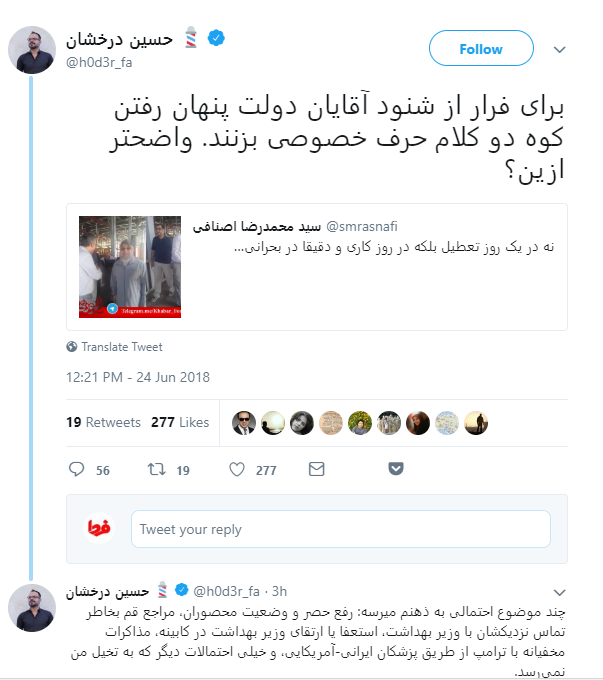Expand the options chevron on the reply tweet
Image resolution: width=603 pixels, height=680 pixels.
tap(560, 592)
